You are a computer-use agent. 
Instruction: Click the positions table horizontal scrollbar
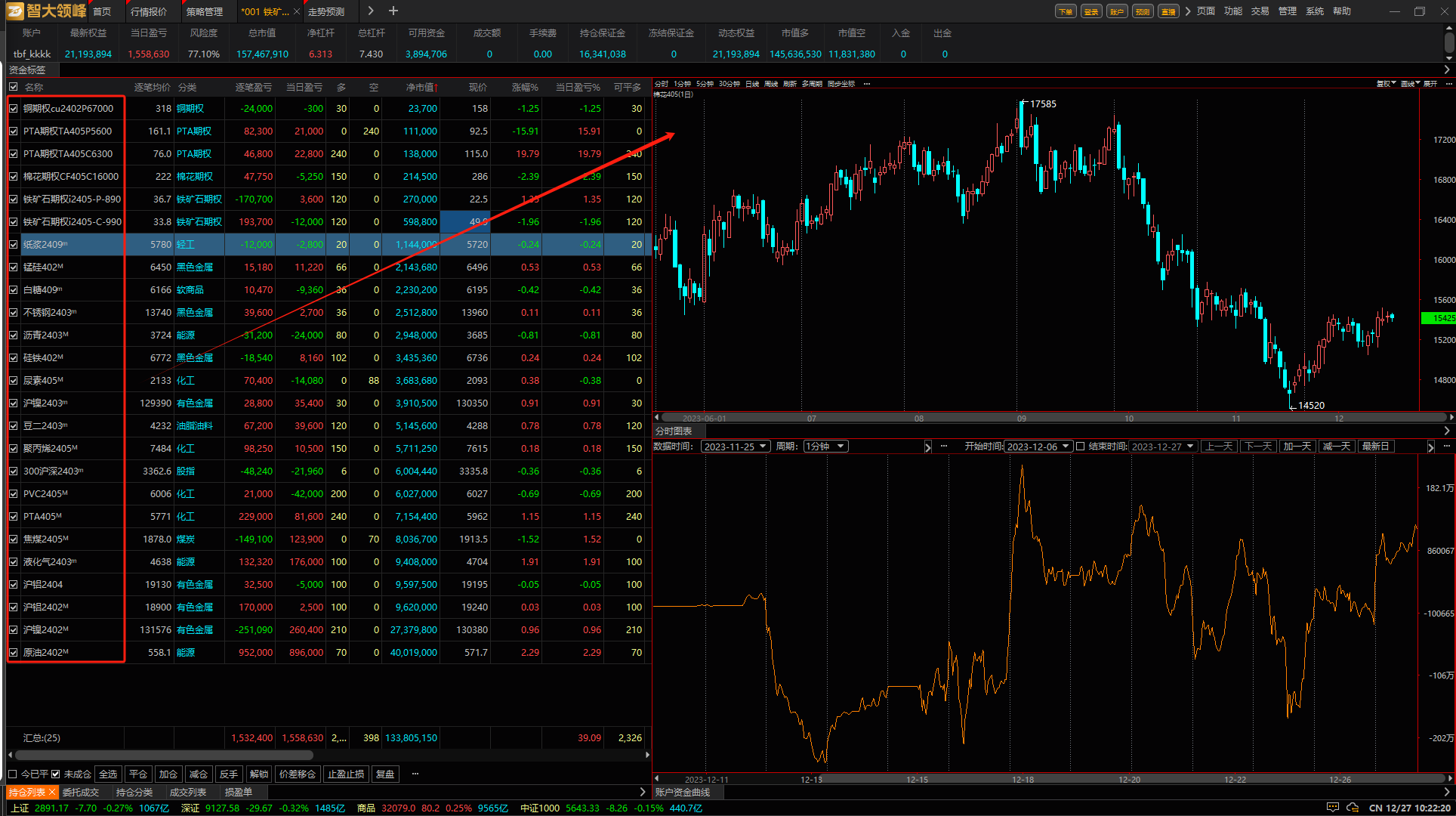coord(164,755)
